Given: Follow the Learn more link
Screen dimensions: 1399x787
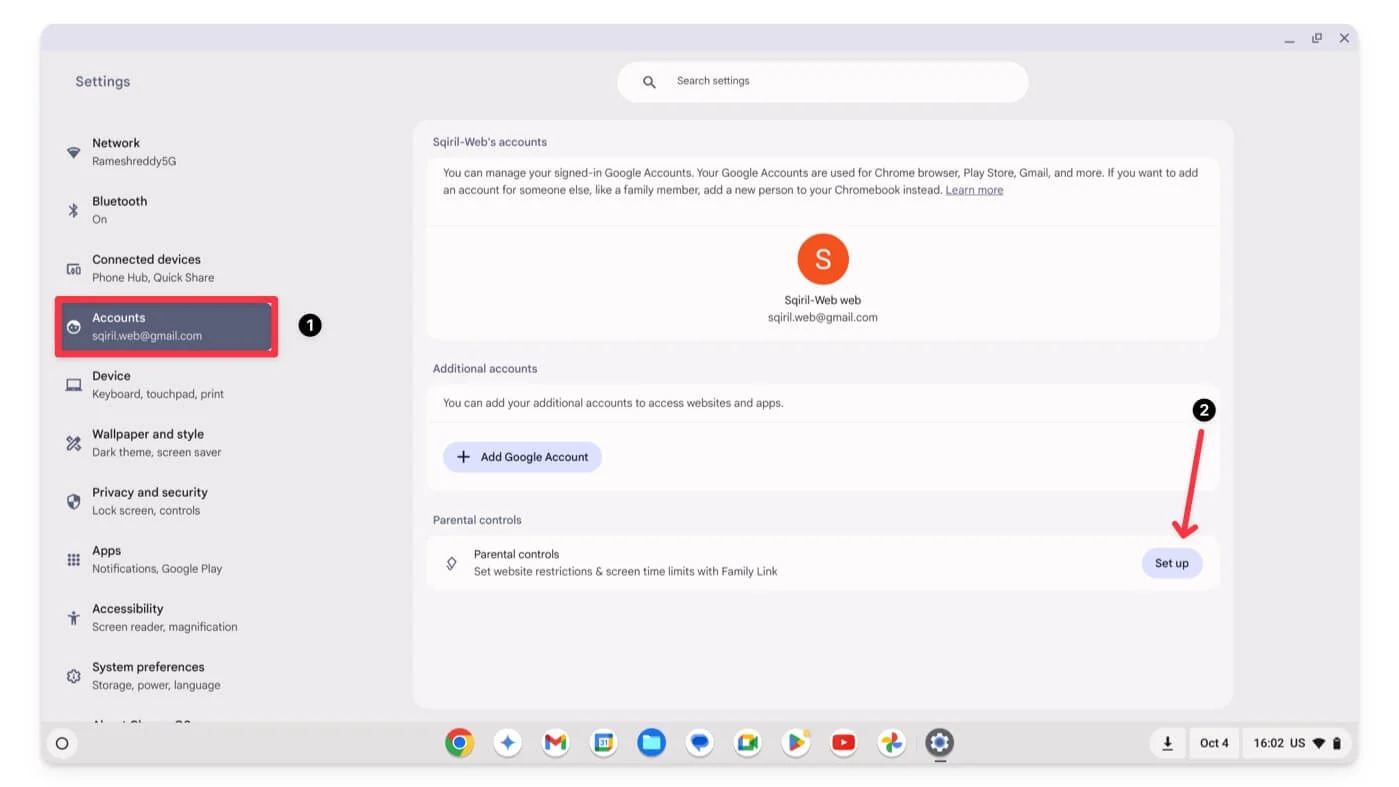Looking at the screenshot, I should pos(974,190).
